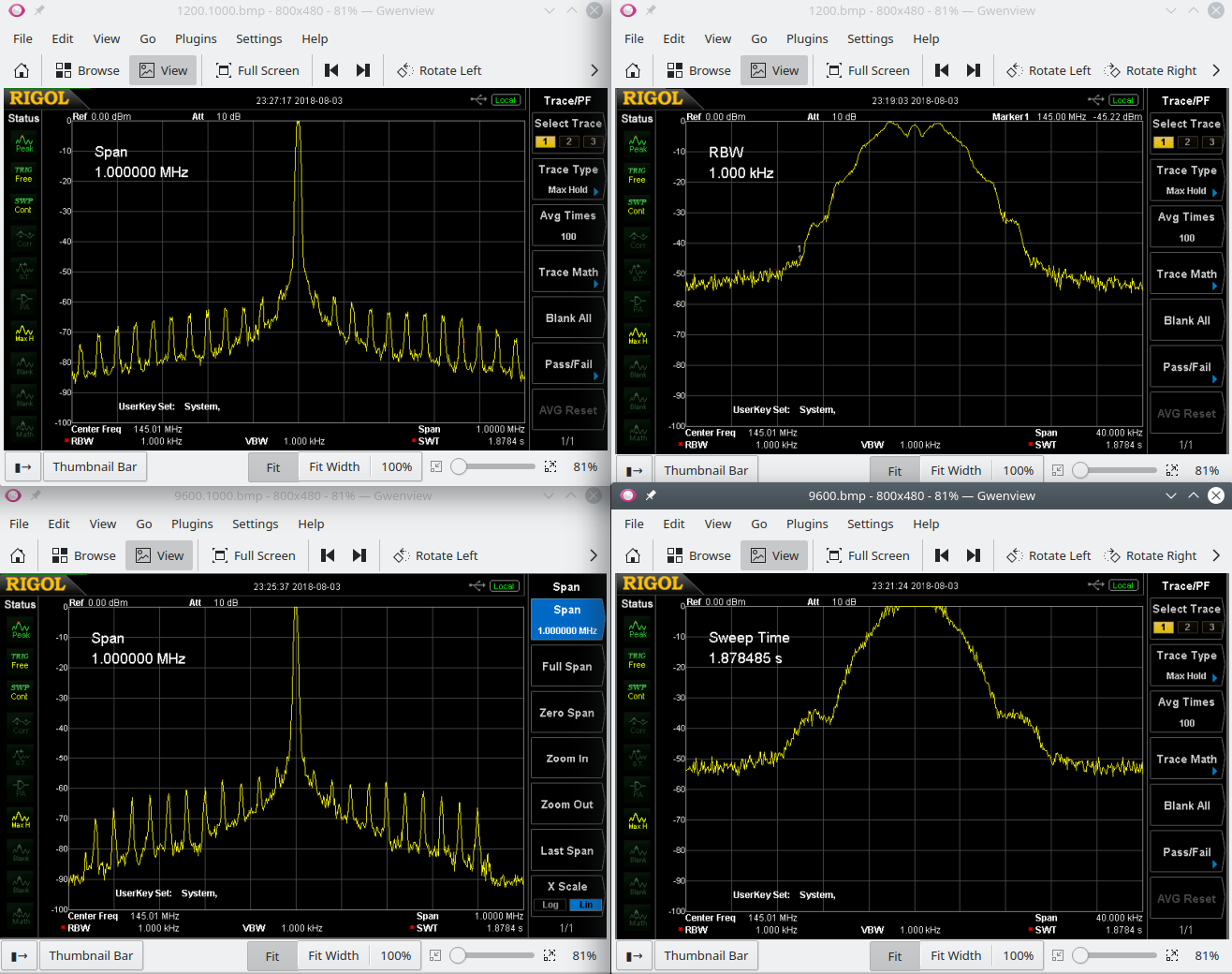
Task: Toggle Thumbnail Bar in 1200.1000.bmp window
Action: click(95, 466)
